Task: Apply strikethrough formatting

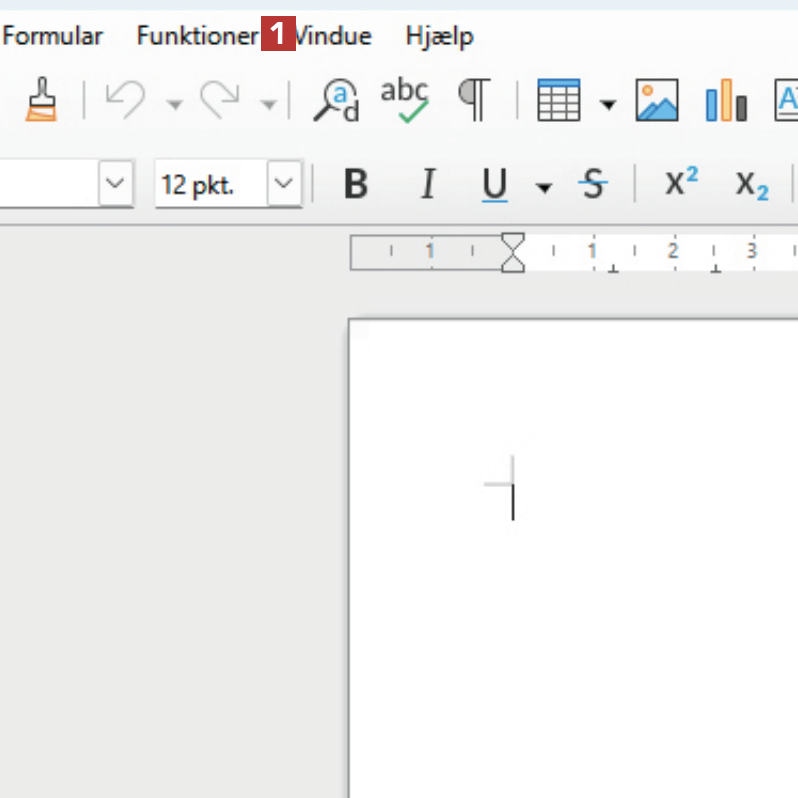Action: [x=594, y=185]
